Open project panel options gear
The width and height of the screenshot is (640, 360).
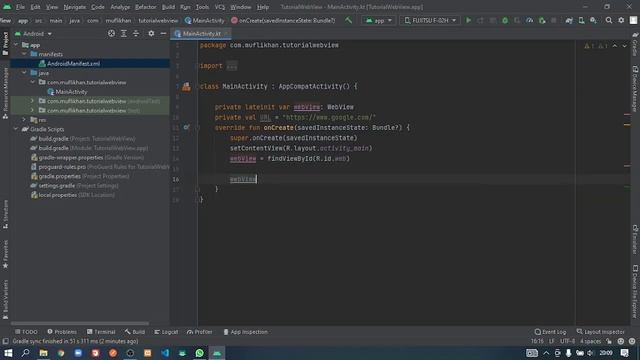pos(151,33)
